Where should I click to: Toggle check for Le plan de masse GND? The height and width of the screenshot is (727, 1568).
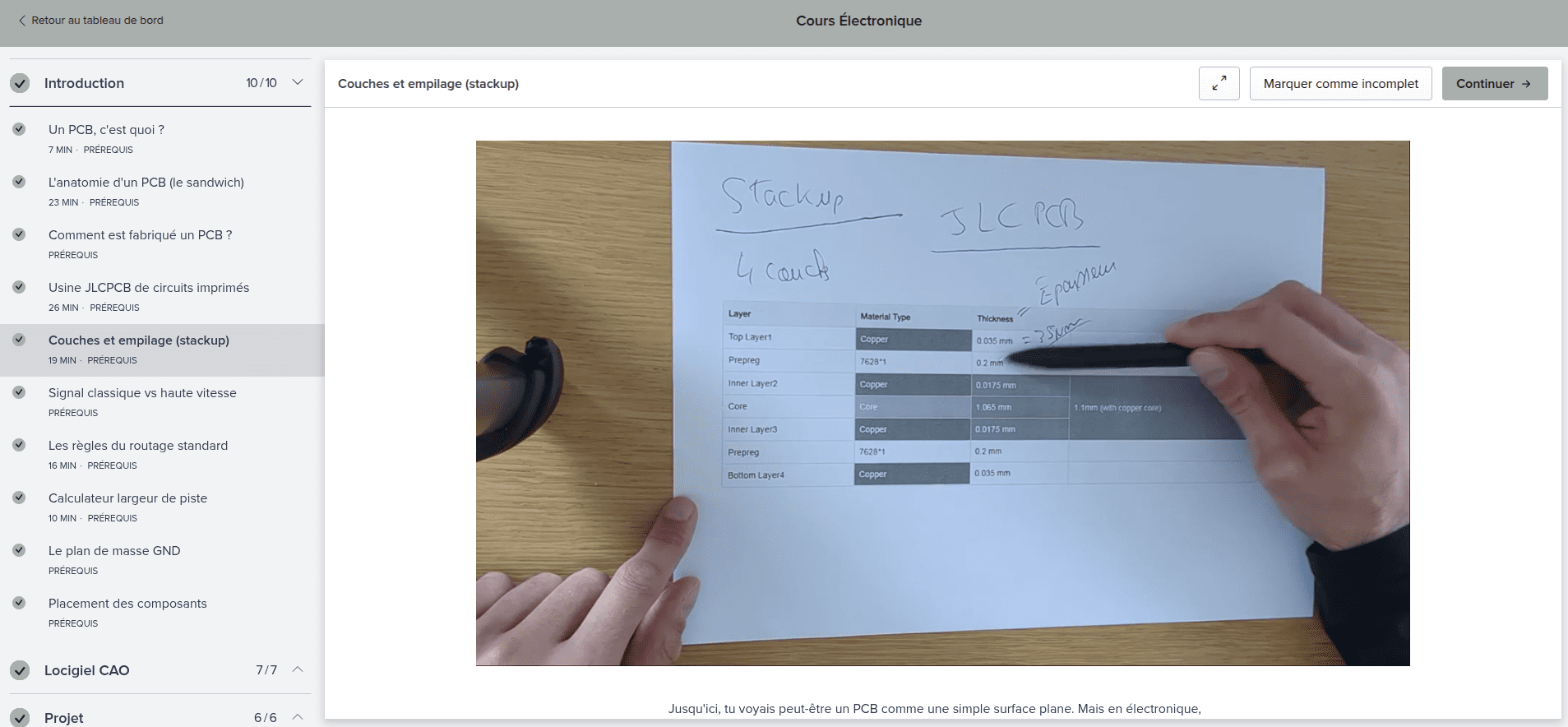pos(19,550)
